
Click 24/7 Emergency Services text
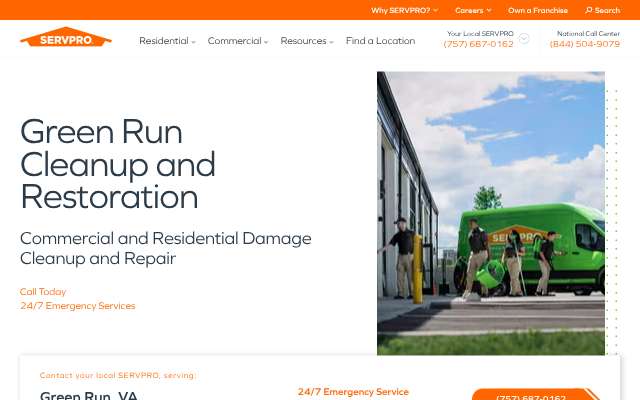click(x=78, y=306)
